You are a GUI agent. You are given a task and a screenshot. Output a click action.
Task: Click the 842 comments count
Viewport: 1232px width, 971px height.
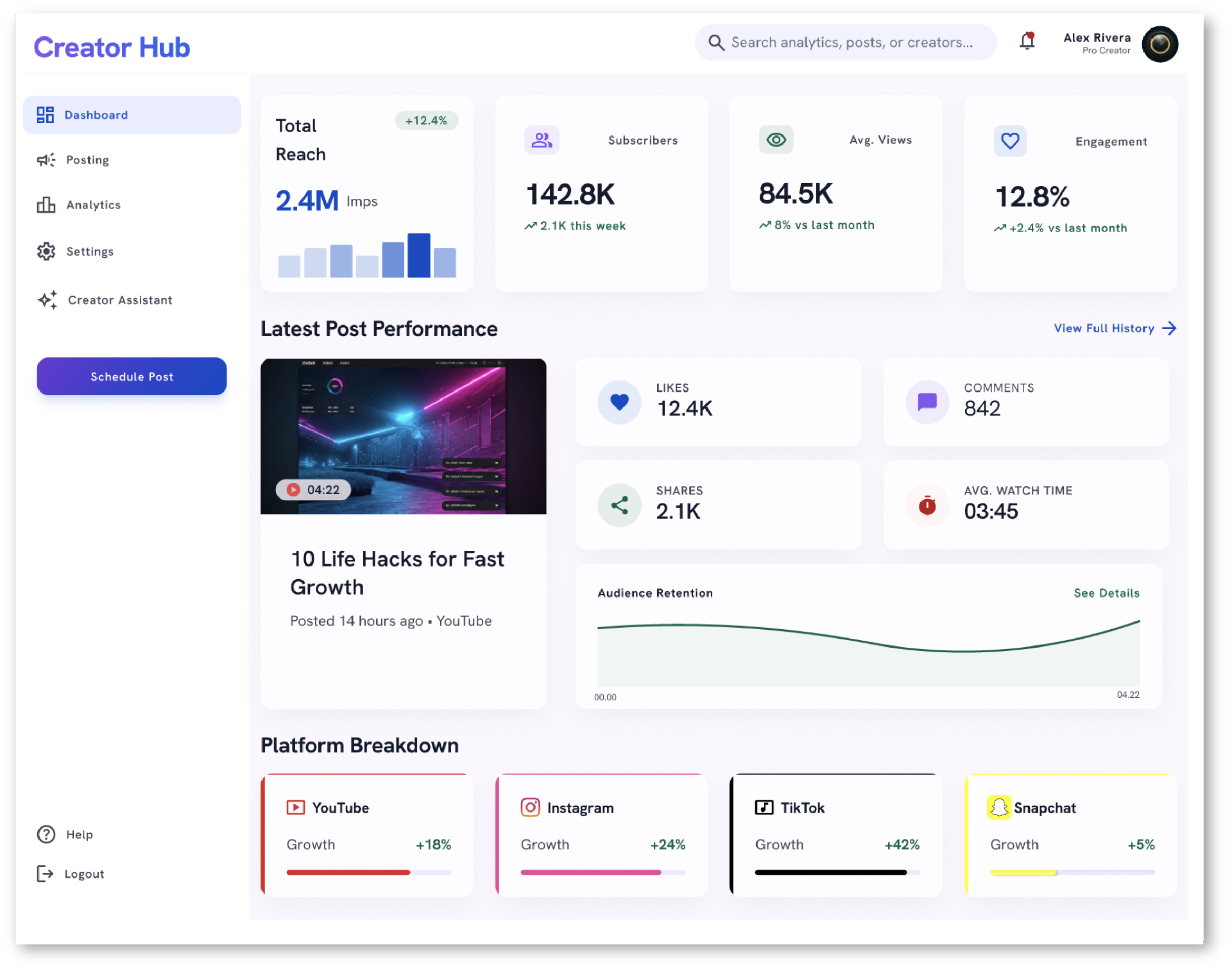pyautogui.click(x=982, y=409)
